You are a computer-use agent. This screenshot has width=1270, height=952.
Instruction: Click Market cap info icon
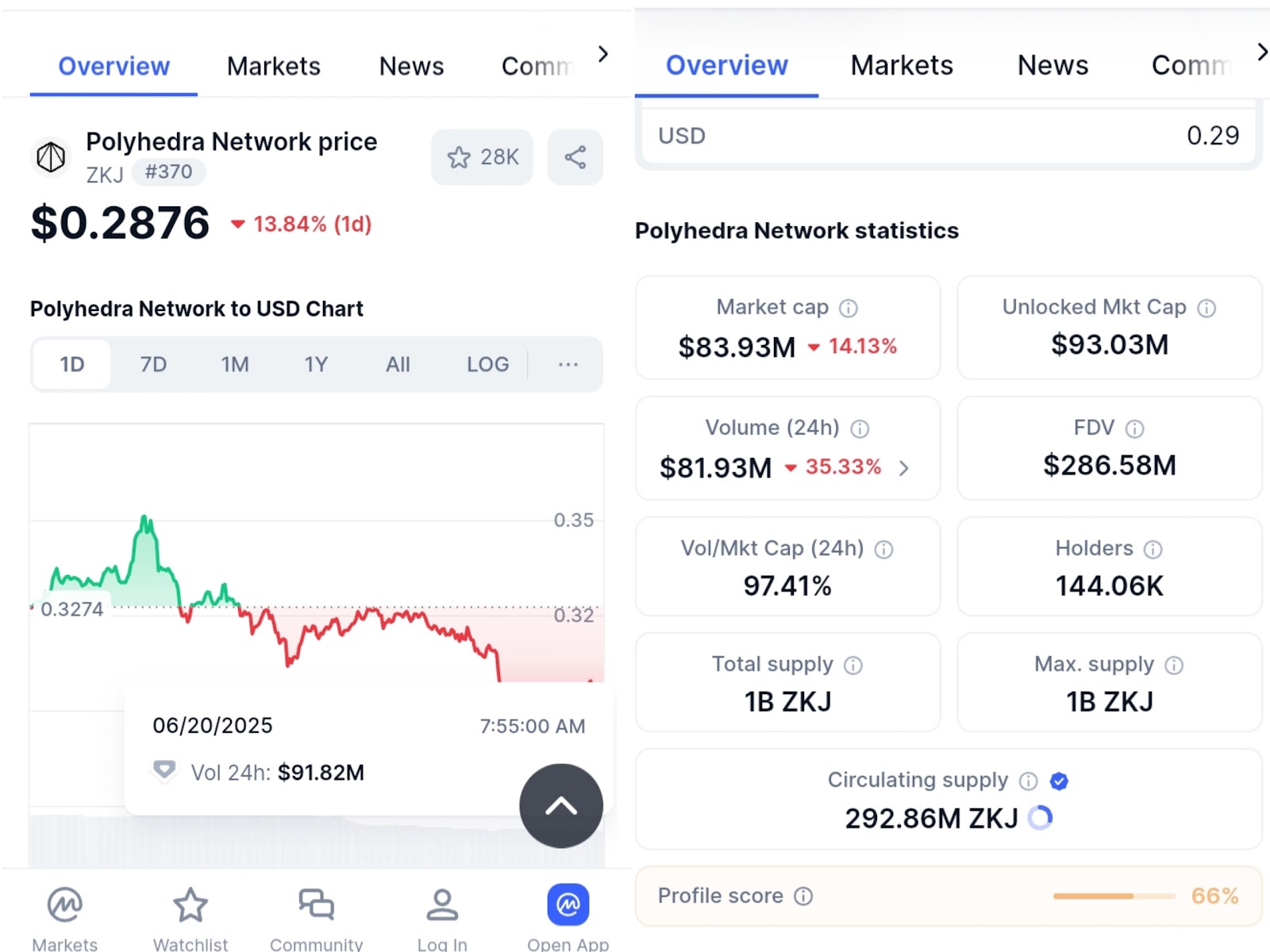click(849, 308)
